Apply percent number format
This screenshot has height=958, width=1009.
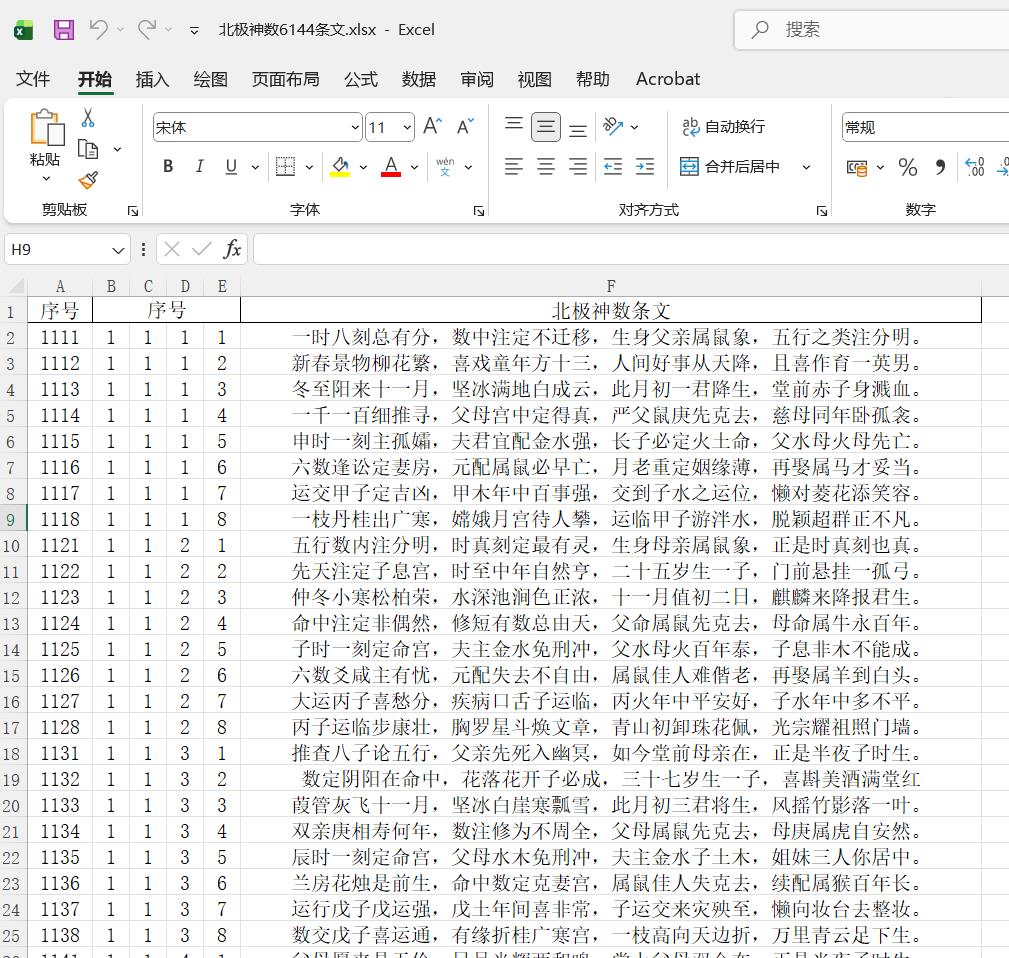pyautogui.click(x=908, y=167)
